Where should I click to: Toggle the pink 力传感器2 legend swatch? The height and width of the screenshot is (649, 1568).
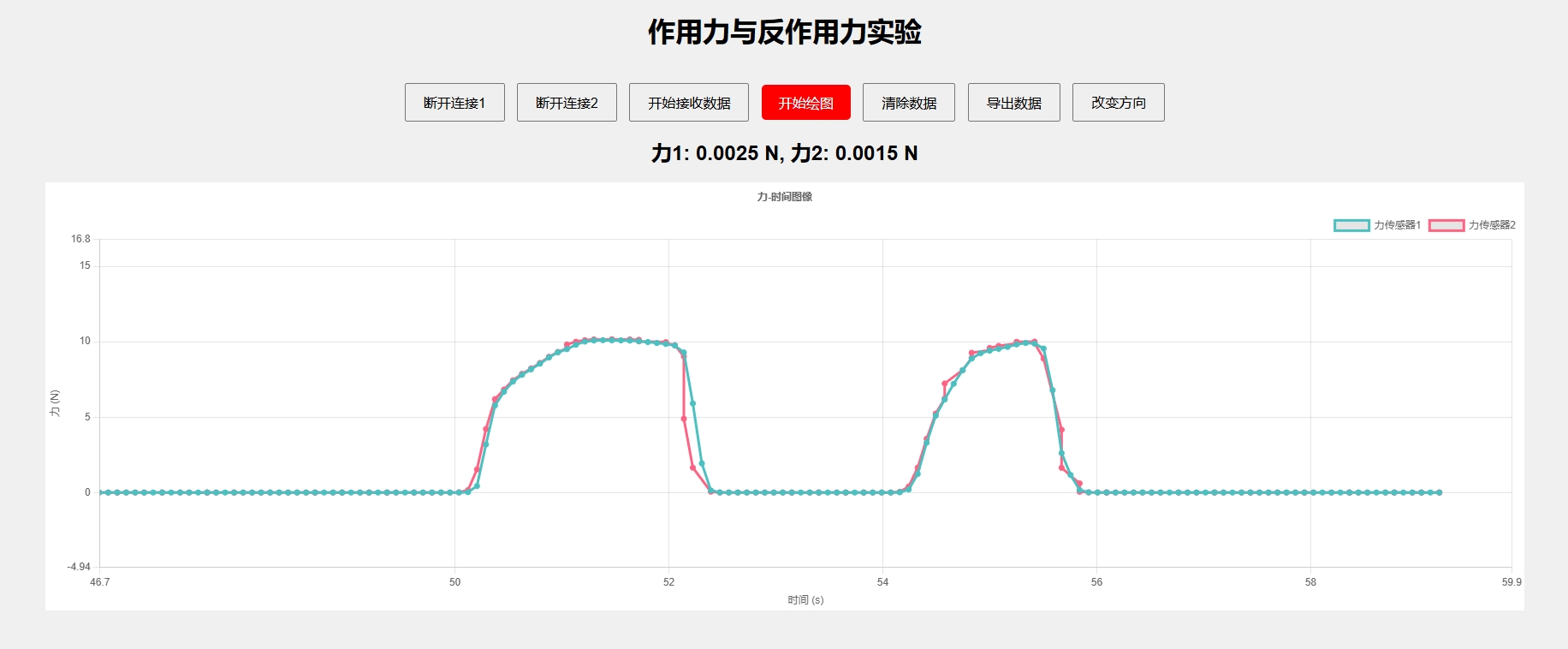[1446, 225]
